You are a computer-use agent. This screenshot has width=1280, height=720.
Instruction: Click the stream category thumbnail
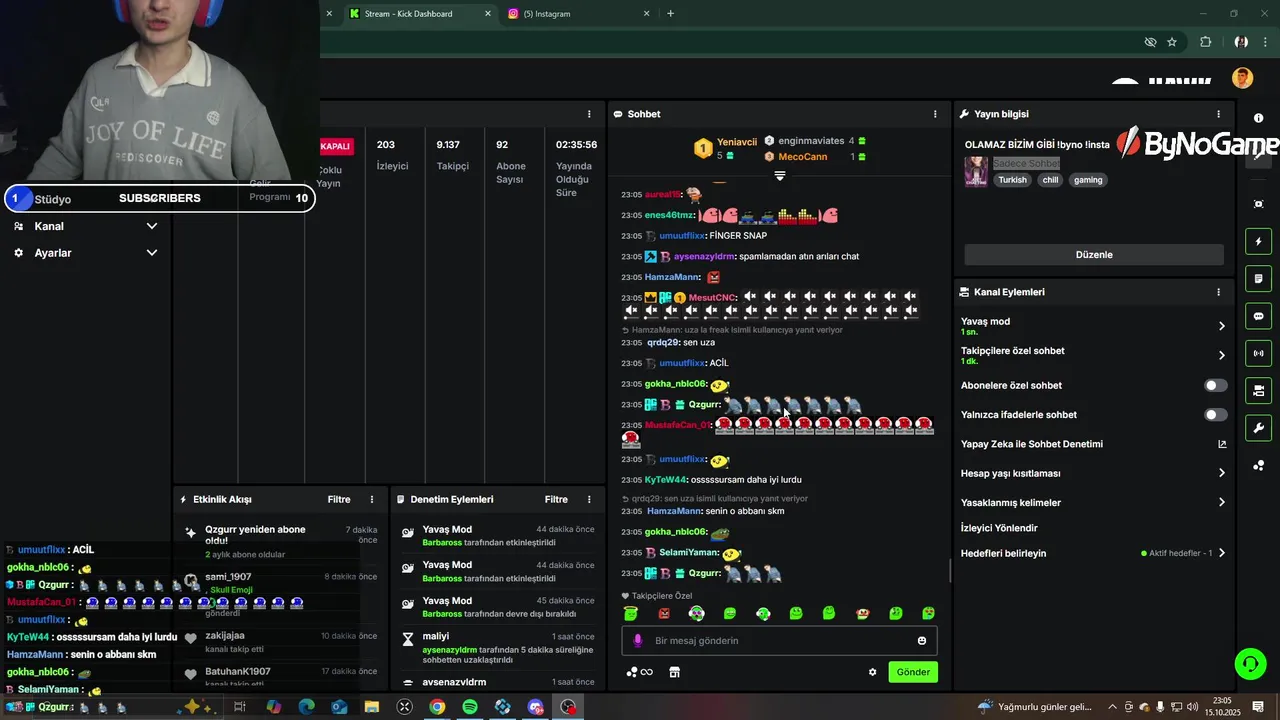[976, 171]
